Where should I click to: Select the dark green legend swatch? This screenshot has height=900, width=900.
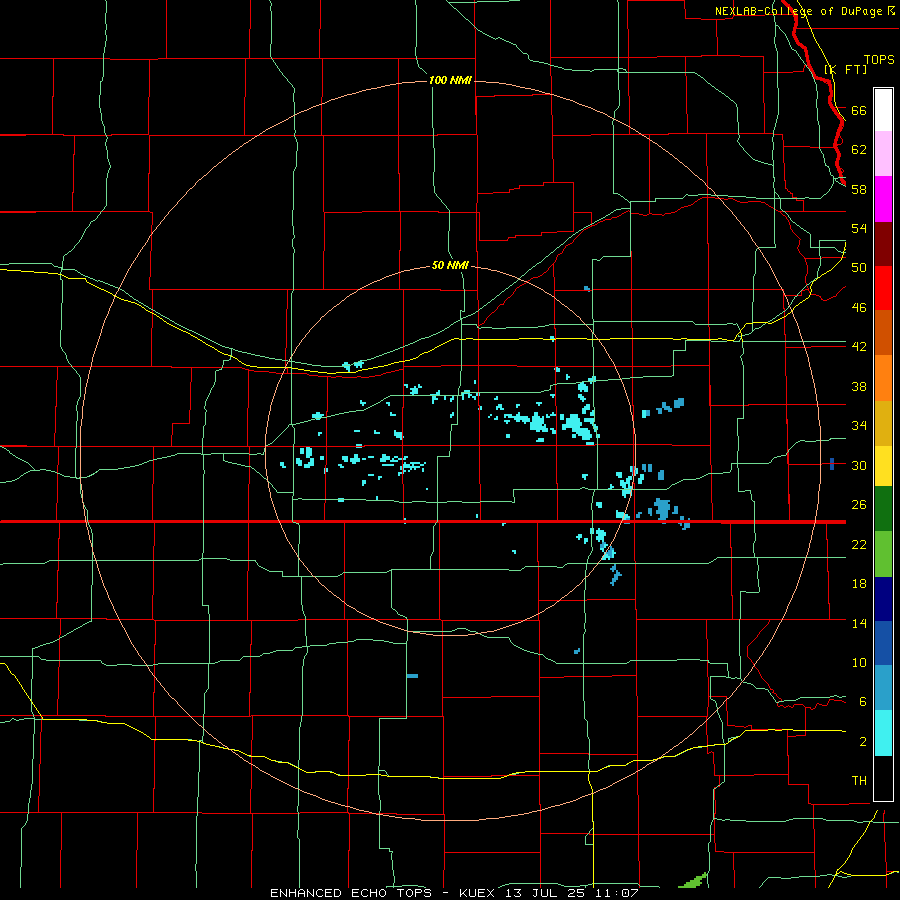pyautogui.click(x=883, y=509)
